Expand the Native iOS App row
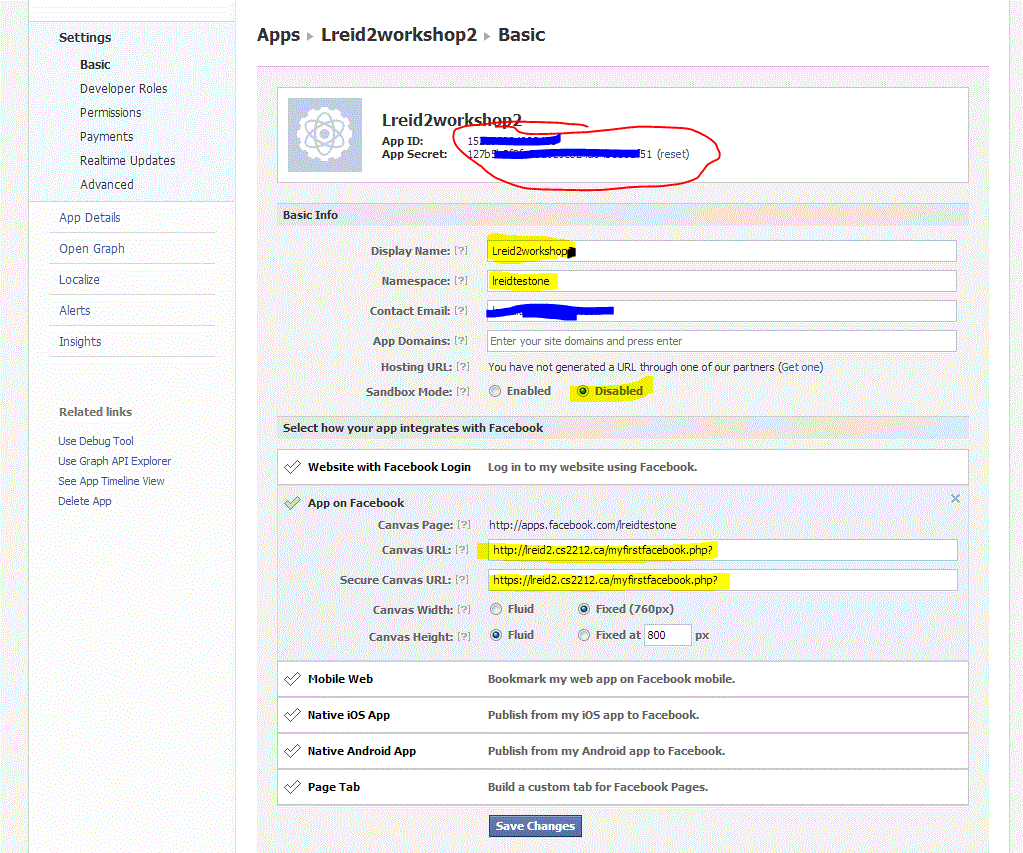1023x853 pixels. click(622, 715)
